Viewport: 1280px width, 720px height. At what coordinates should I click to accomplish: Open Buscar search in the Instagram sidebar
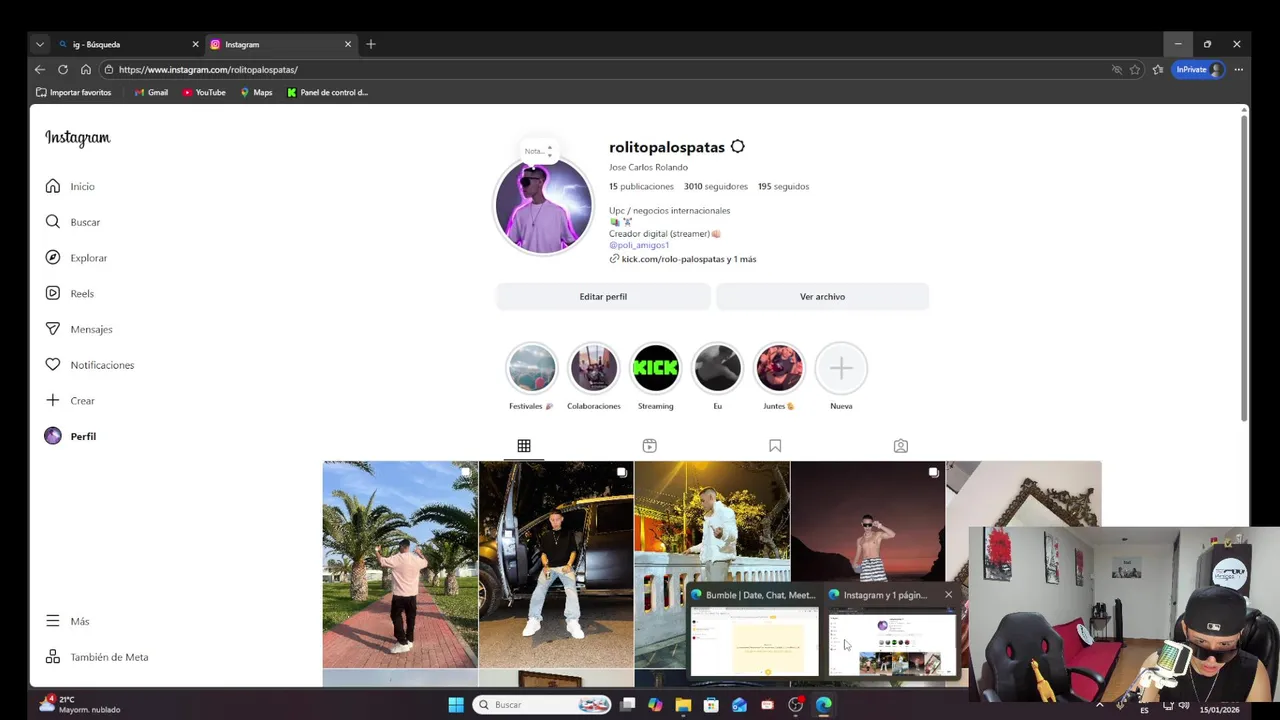coord(72,222)
